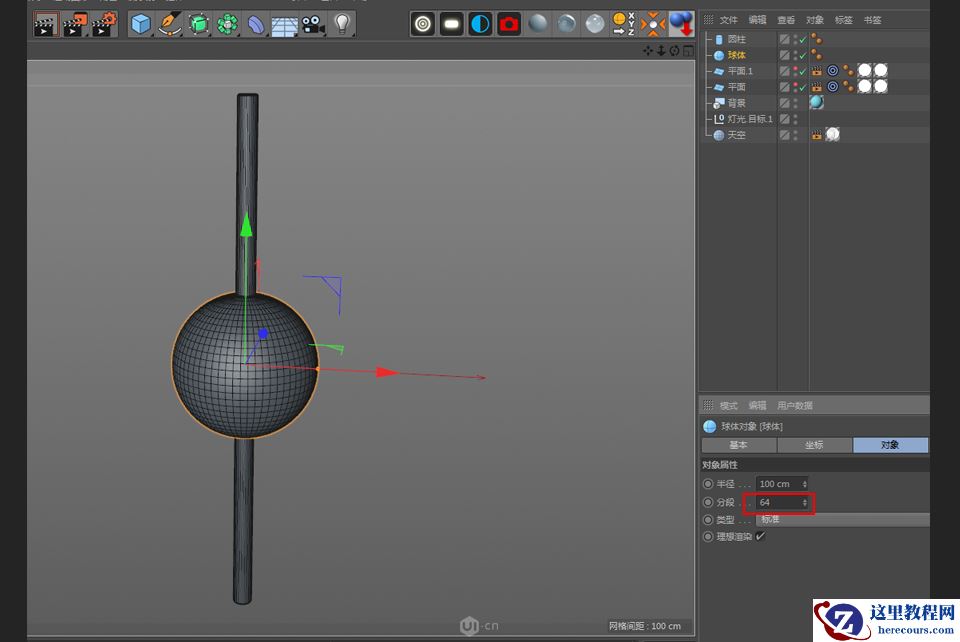Toggle the green enable checkmark beside 球体
The height and width of the screenshot is (642, 960).
801,53
